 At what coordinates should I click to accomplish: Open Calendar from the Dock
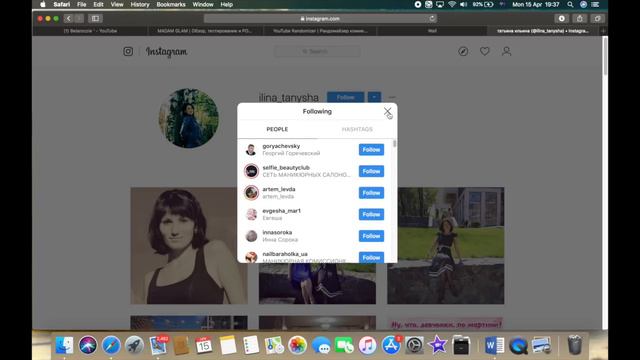pos(204,345)
